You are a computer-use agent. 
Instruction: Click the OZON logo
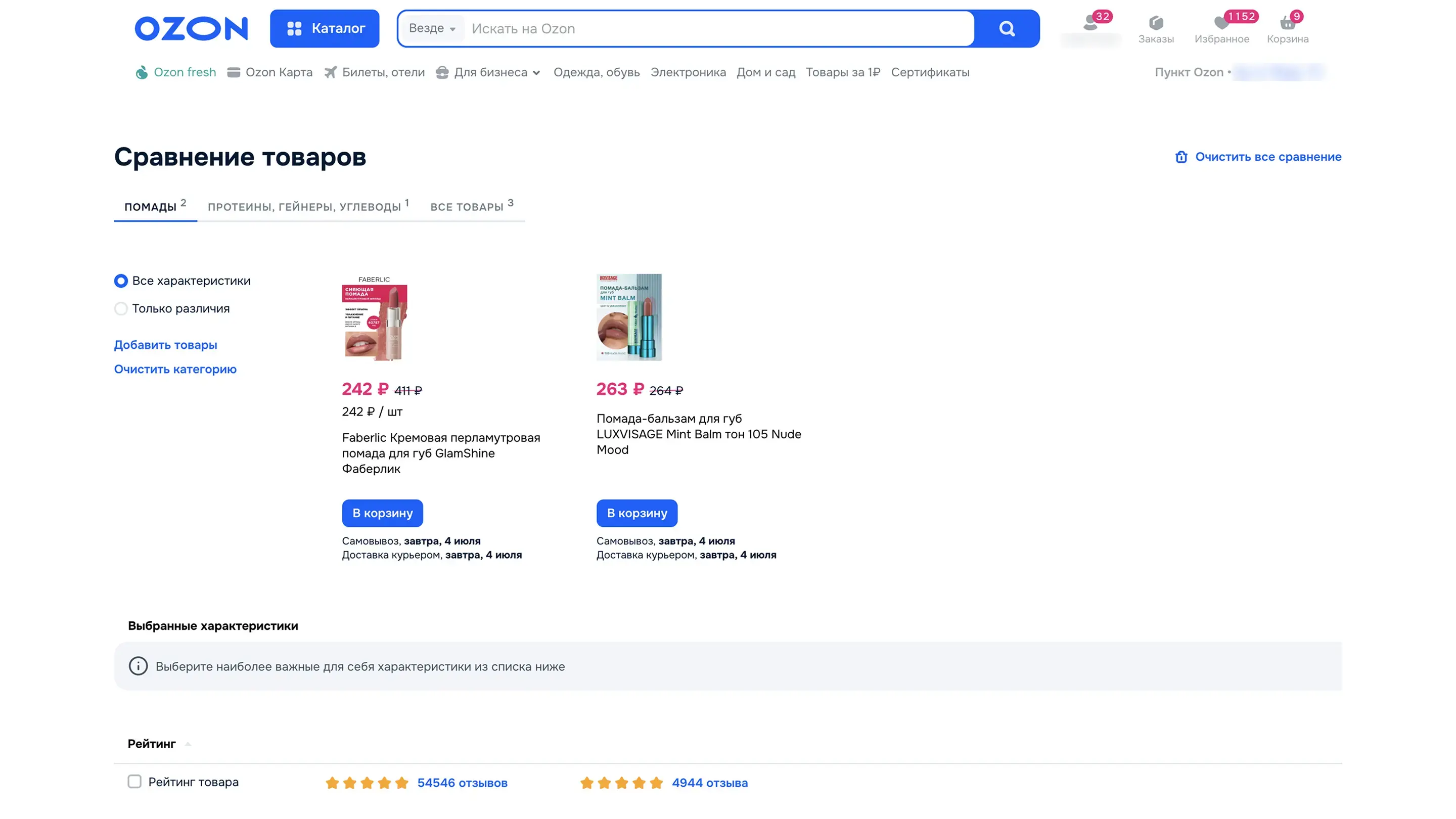pos(191,28)
